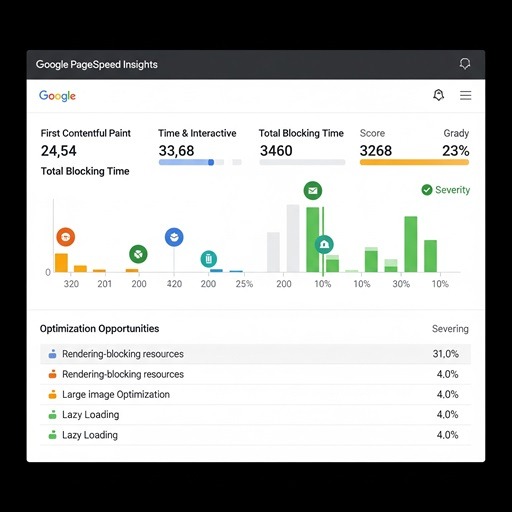This screenshot has height=512, width=512.
Task: Click the Severity legend label
Action: (x=453, y=190)
